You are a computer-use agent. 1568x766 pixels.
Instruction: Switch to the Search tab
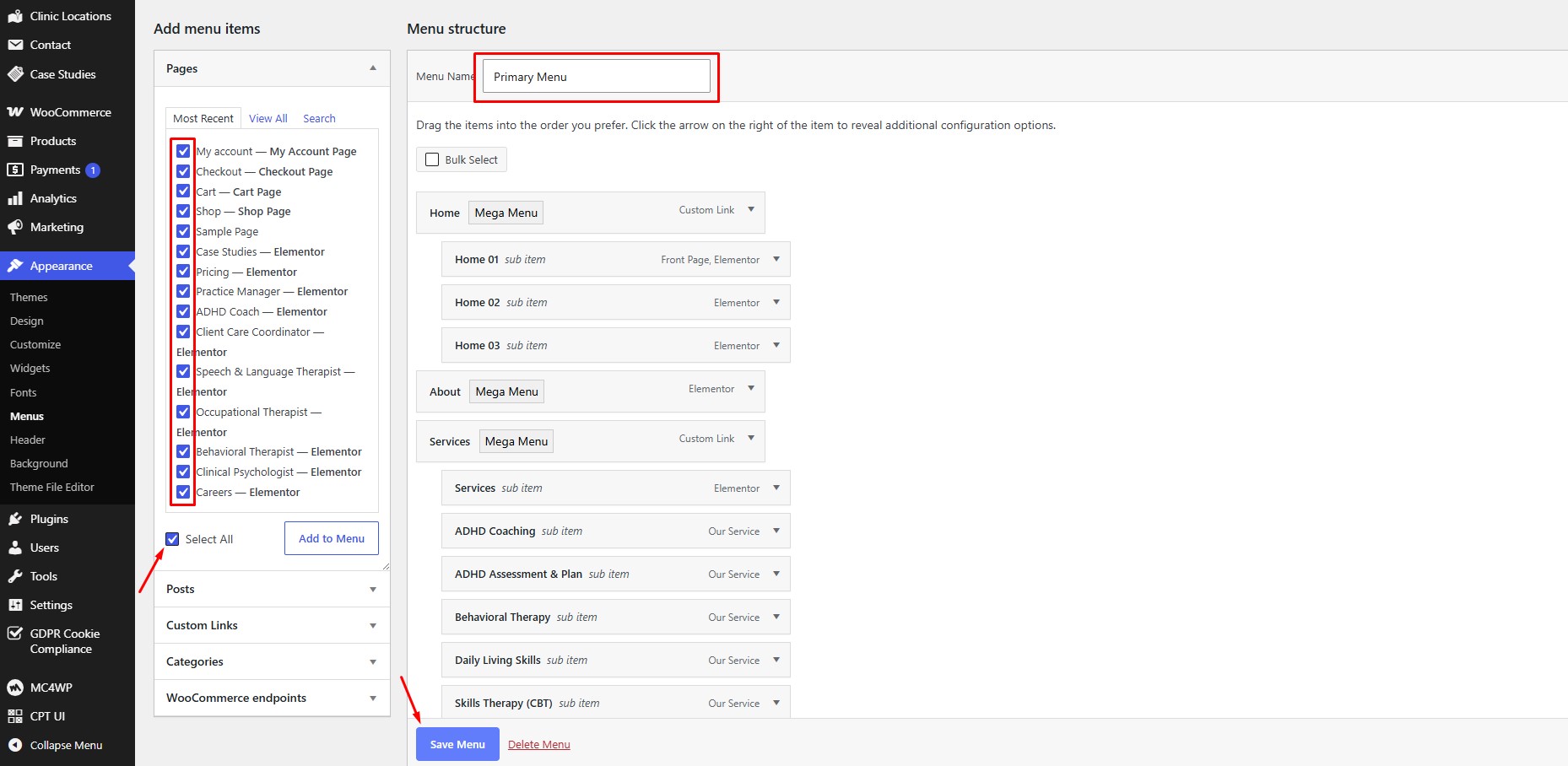coord(319,118)
